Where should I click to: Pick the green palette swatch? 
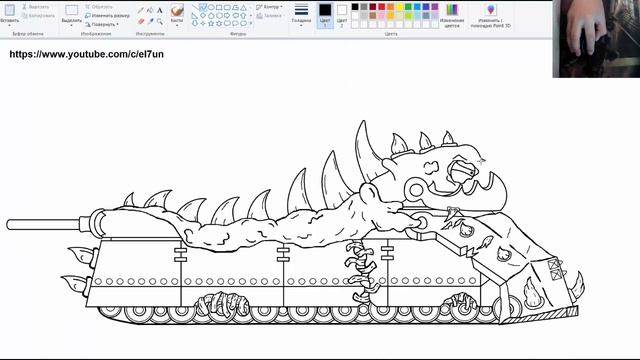click(408, 7)
